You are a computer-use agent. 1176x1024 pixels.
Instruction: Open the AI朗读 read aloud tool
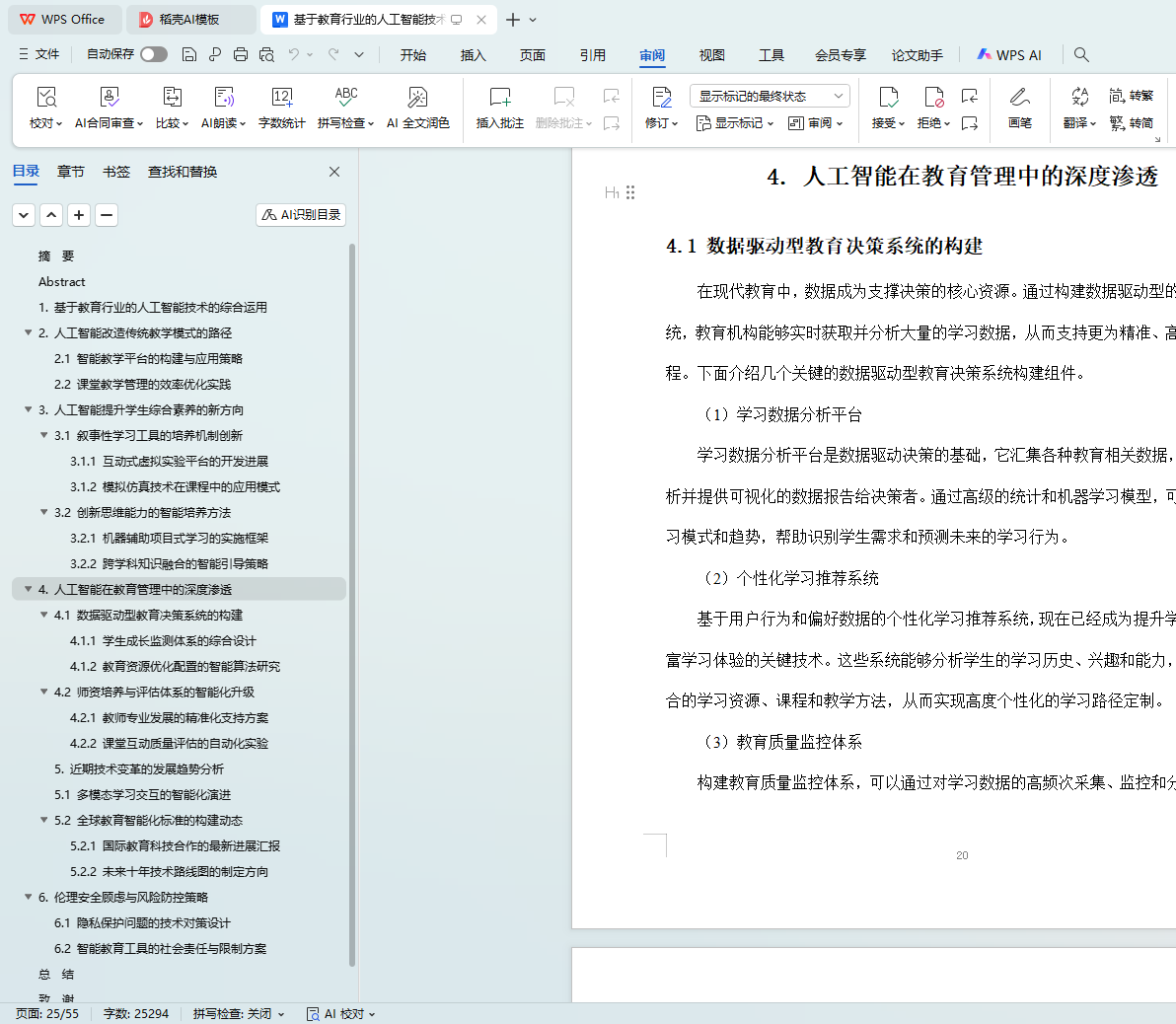click(224, 98)
